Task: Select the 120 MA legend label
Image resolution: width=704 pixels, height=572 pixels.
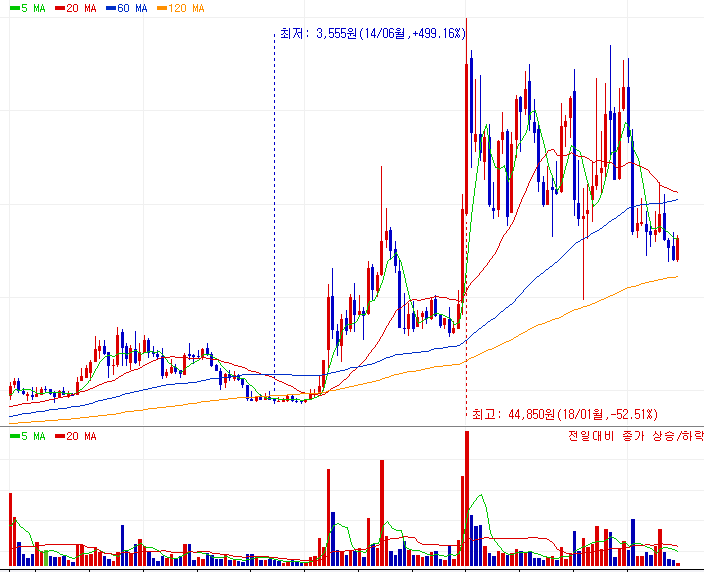Action: tap(180, 9)
